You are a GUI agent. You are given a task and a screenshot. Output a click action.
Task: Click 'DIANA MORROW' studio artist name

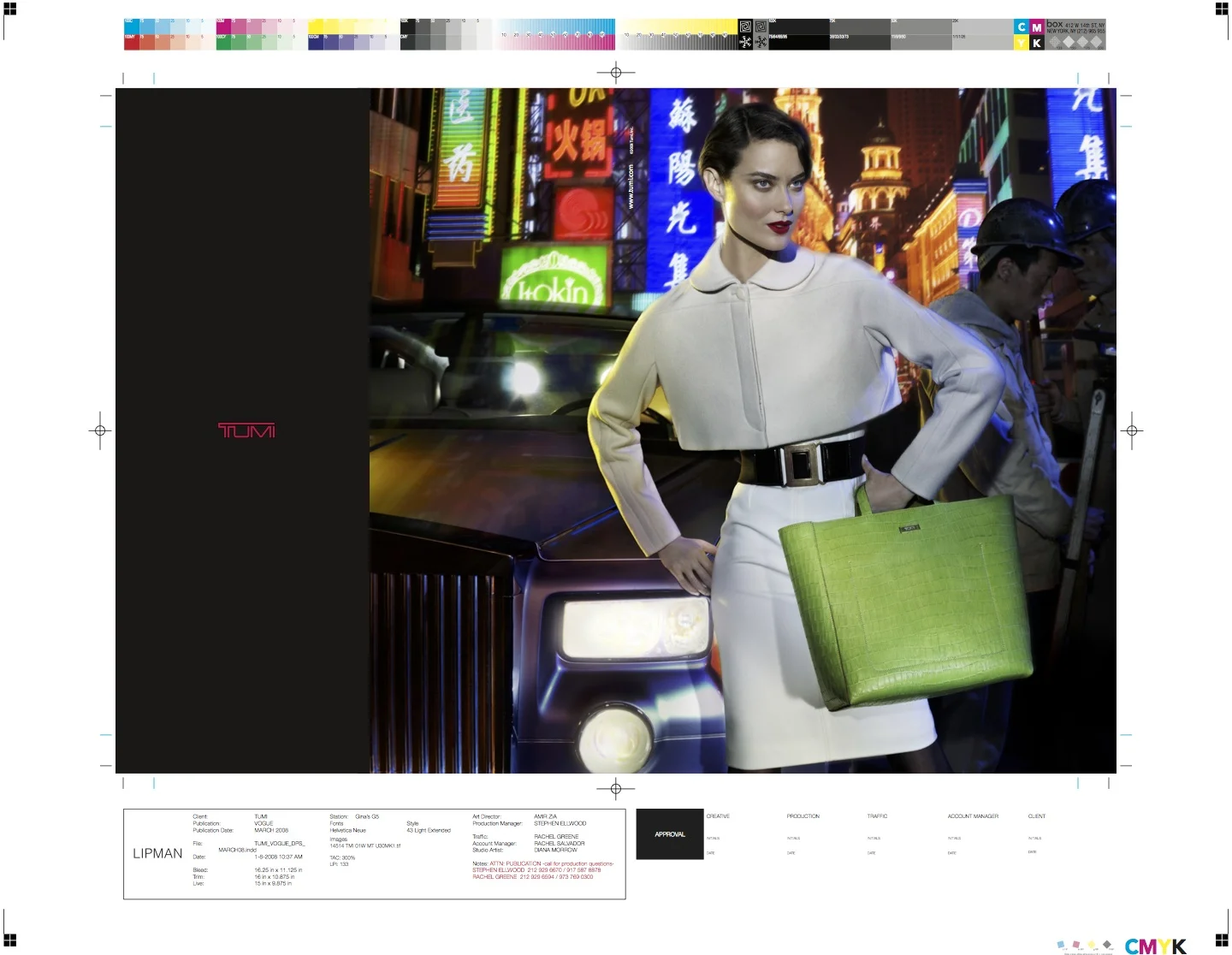(555, 850)
